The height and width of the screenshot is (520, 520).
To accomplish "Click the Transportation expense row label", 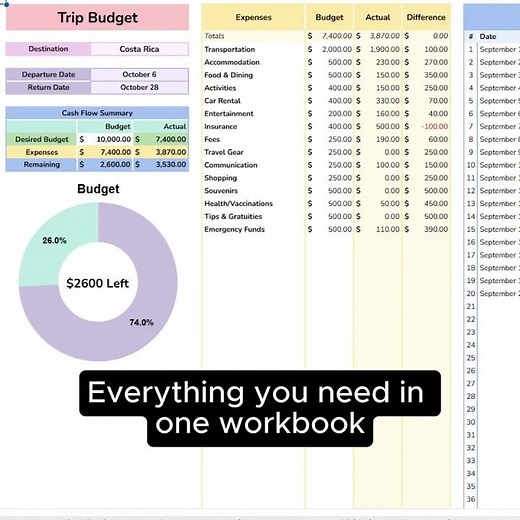I will coord(230,49).
